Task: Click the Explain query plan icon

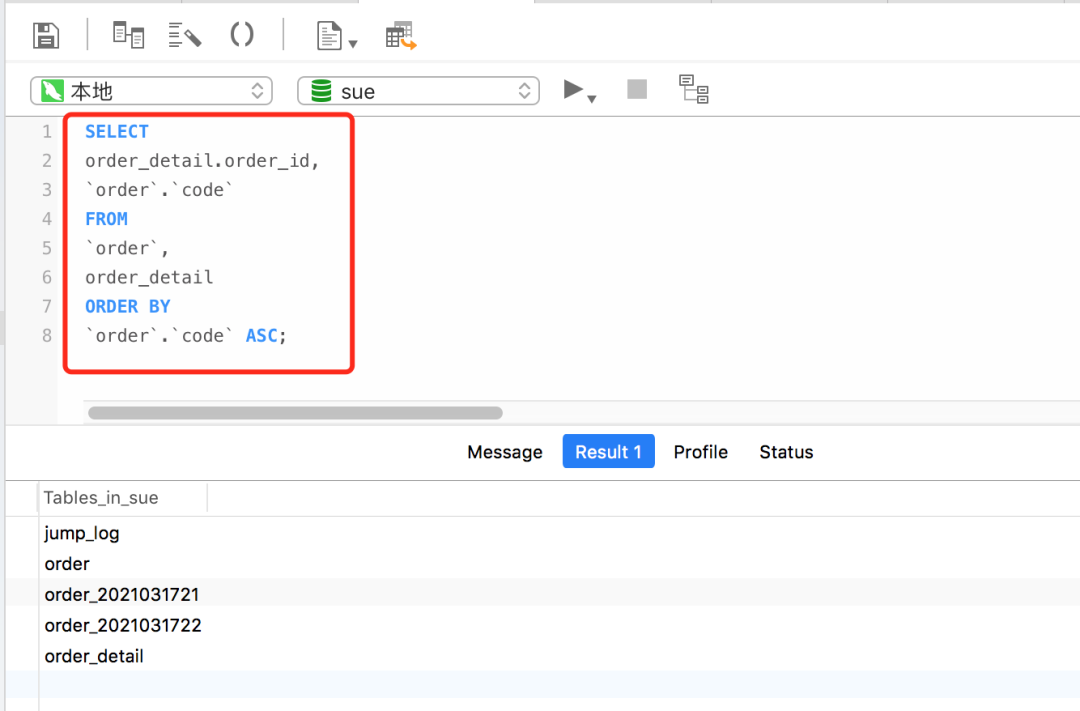Action: pos(693,89)
